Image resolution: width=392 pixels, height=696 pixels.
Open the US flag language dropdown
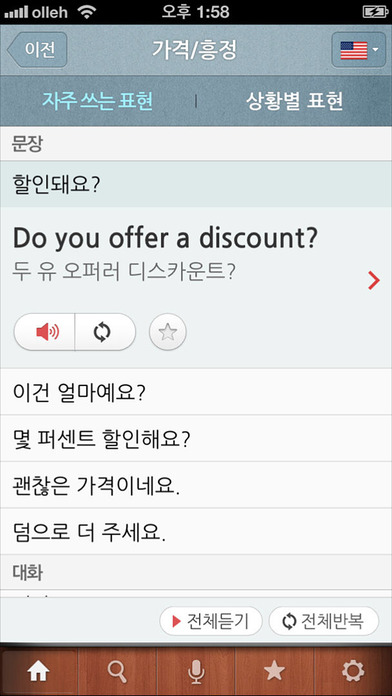[x=359, y=50]
